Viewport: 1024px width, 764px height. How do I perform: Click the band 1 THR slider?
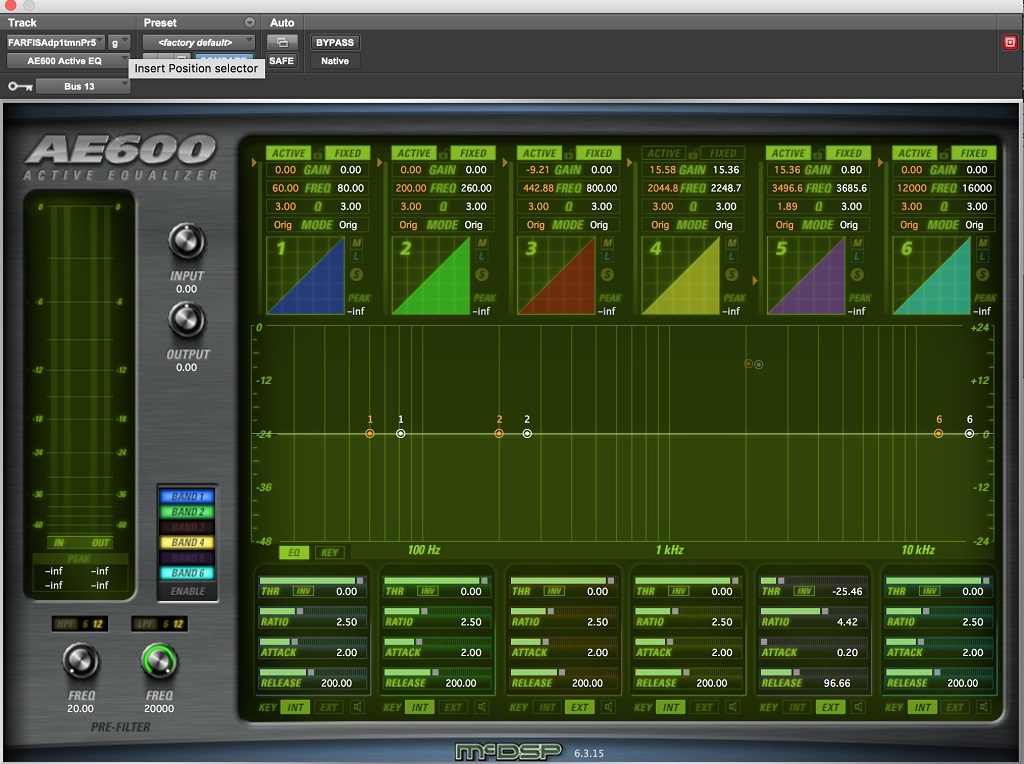point(312,581)
